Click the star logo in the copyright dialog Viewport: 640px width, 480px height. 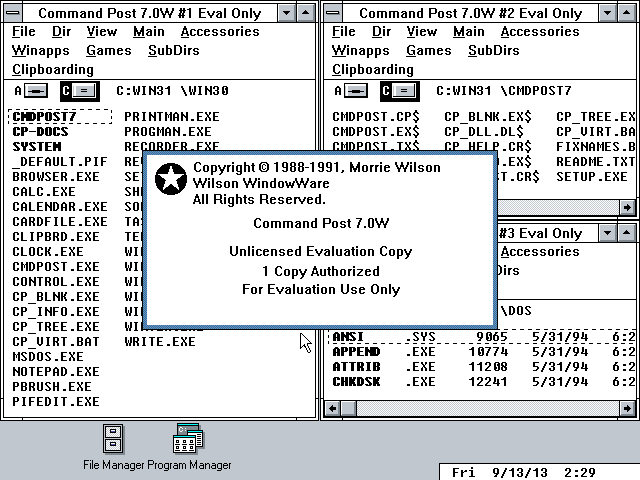(x=171, y=179)
